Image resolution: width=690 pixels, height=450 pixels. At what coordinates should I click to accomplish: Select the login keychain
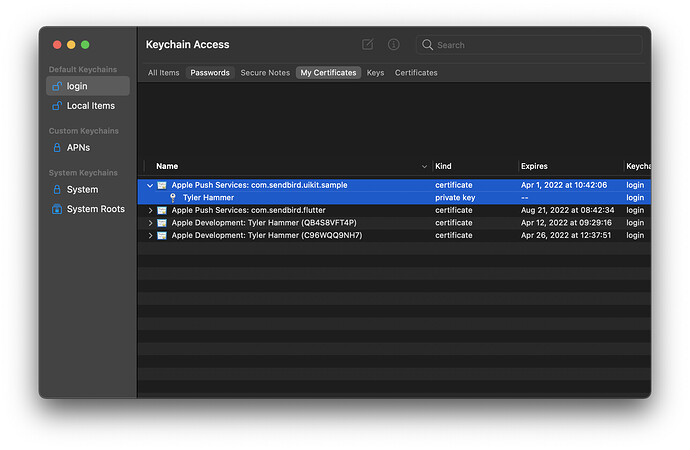tap(88, 86)
